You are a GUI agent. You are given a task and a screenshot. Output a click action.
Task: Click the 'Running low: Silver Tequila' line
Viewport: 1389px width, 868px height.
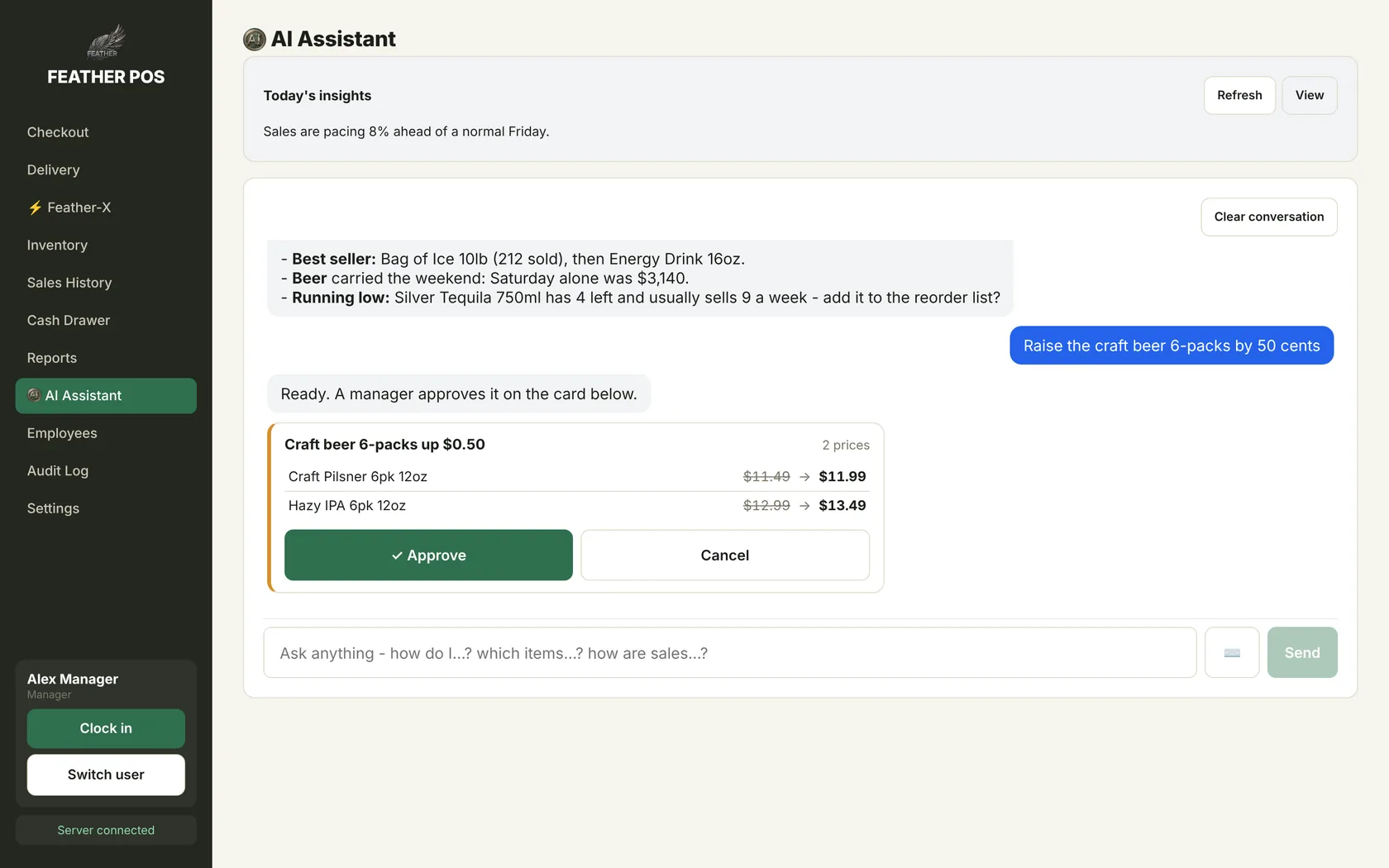pyautogui.click(x=641, y=298)
